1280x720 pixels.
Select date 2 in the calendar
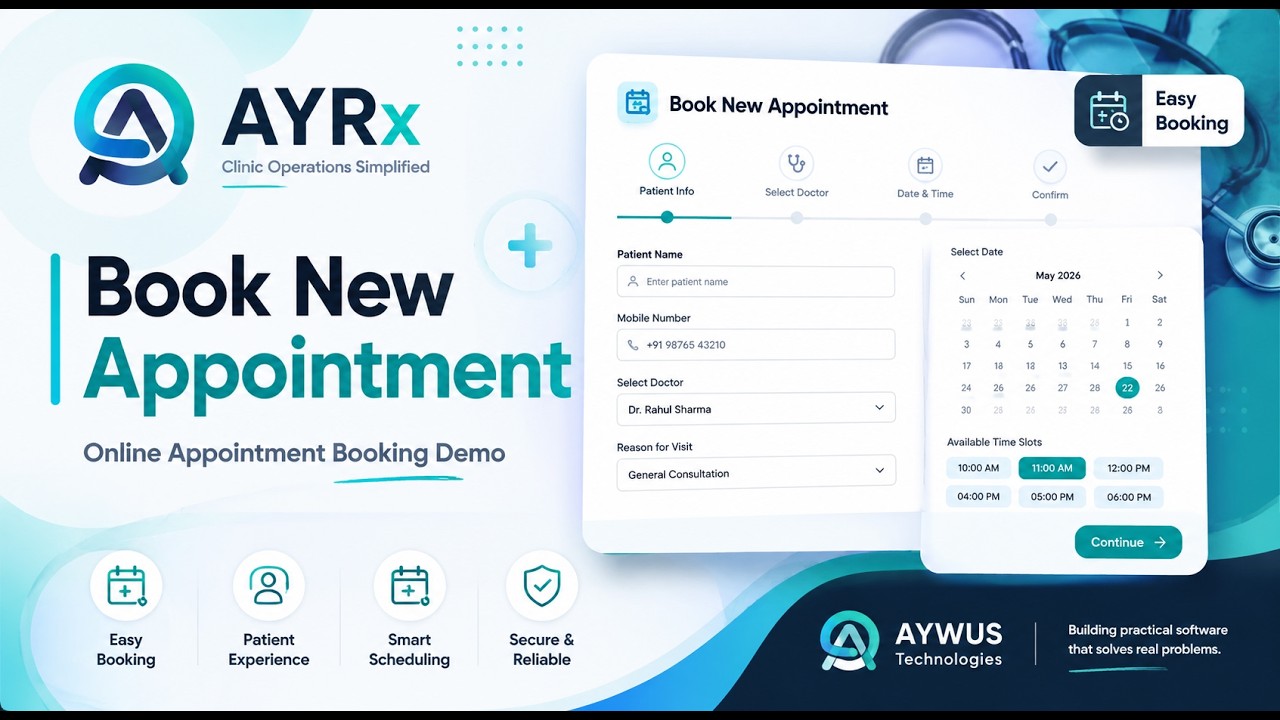(1160, 323)
